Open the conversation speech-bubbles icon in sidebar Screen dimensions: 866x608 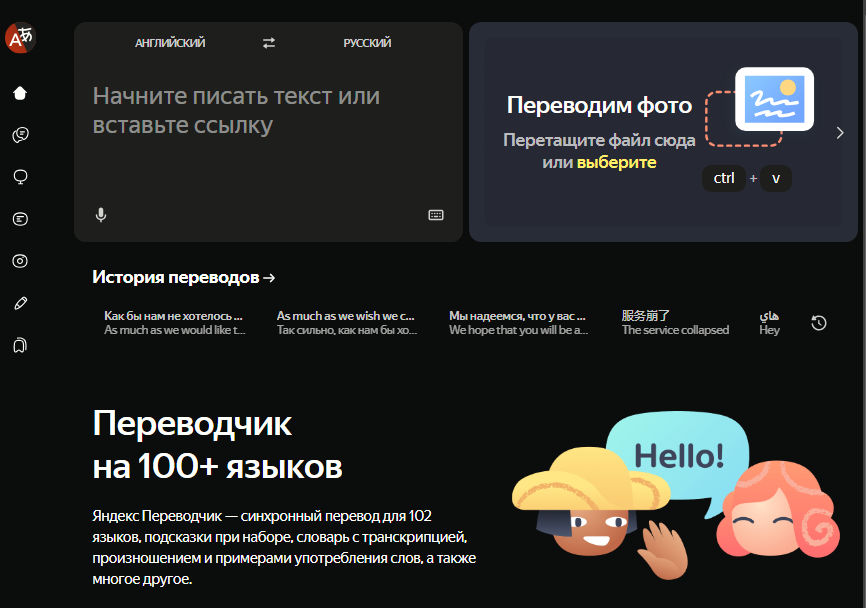(20, 134)
